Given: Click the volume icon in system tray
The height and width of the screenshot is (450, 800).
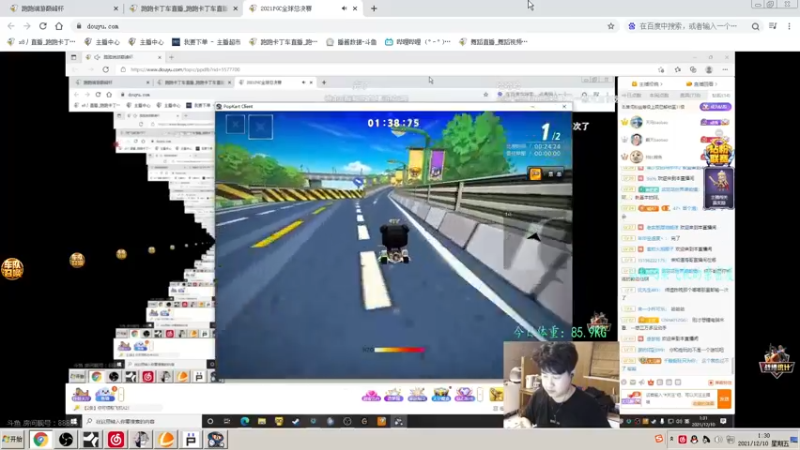Looking at the screenshot, I should tap(718, 439).
